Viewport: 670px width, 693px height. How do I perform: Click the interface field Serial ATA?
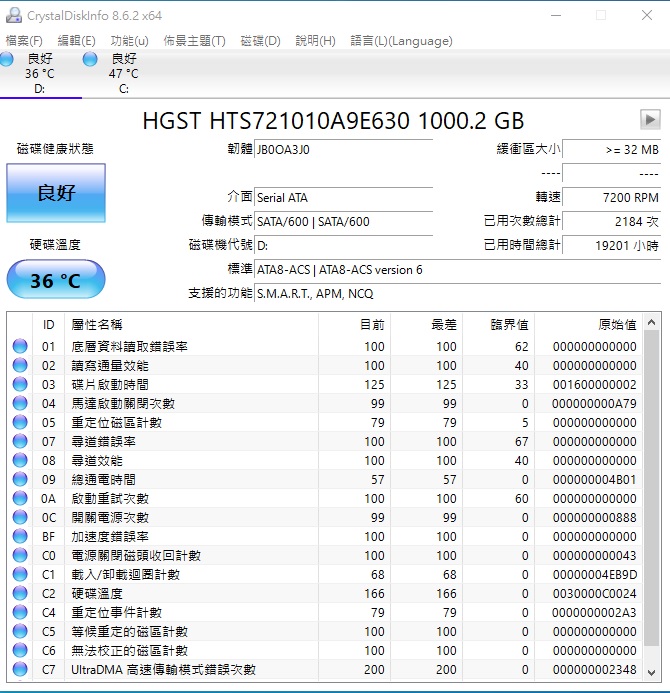pos(343,198)
